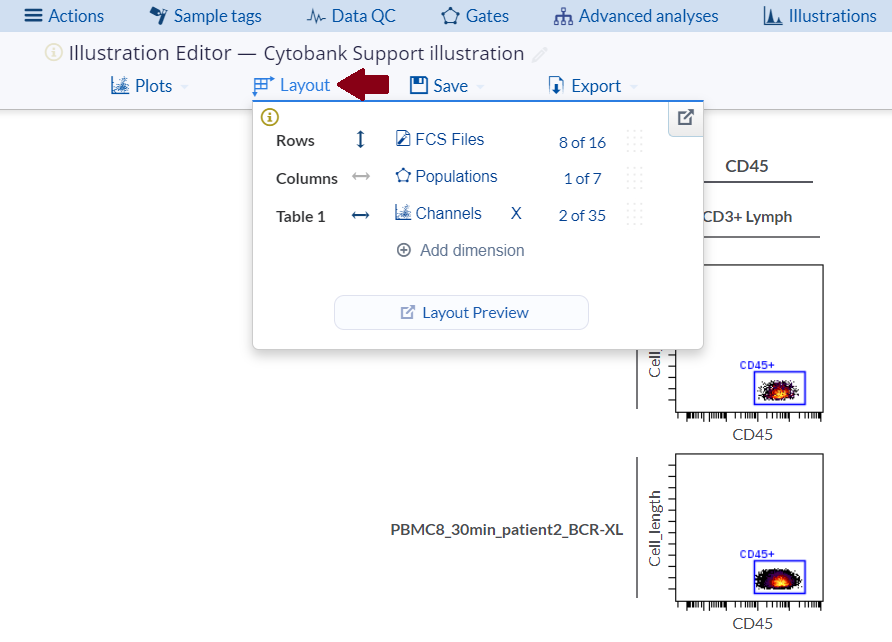Grab the drag handle on the FCS Files row

(x=634, y=141)
